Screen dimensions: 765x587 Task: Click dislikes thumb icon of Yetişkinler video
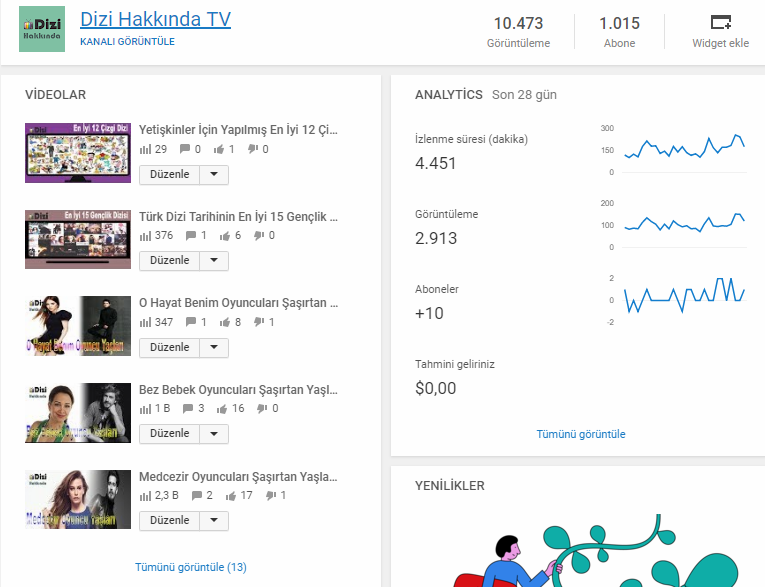click(253, 149)
